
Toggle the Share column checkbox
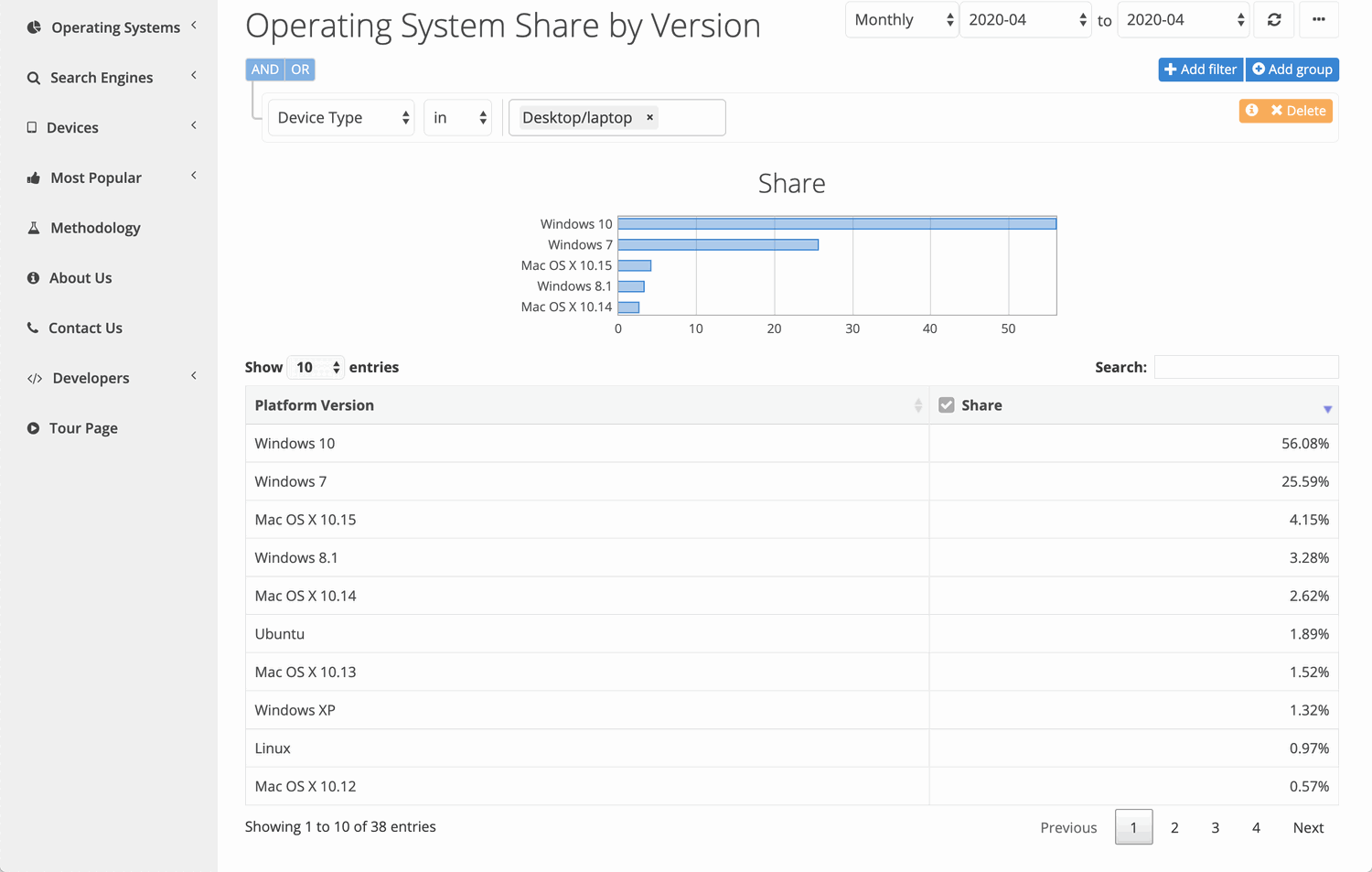coord(946,404)
